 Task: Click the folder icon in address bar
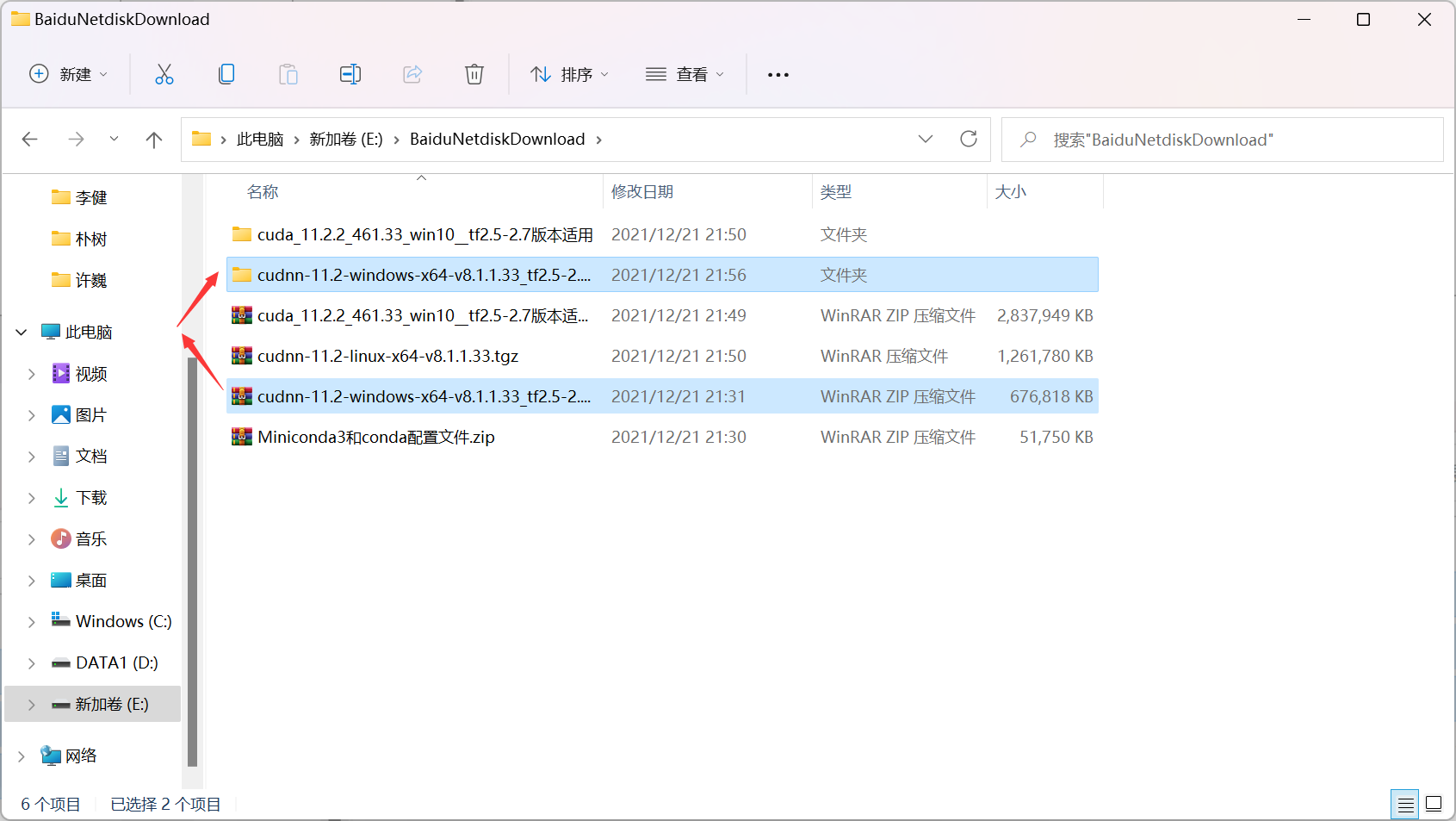[x=201, y=139]
